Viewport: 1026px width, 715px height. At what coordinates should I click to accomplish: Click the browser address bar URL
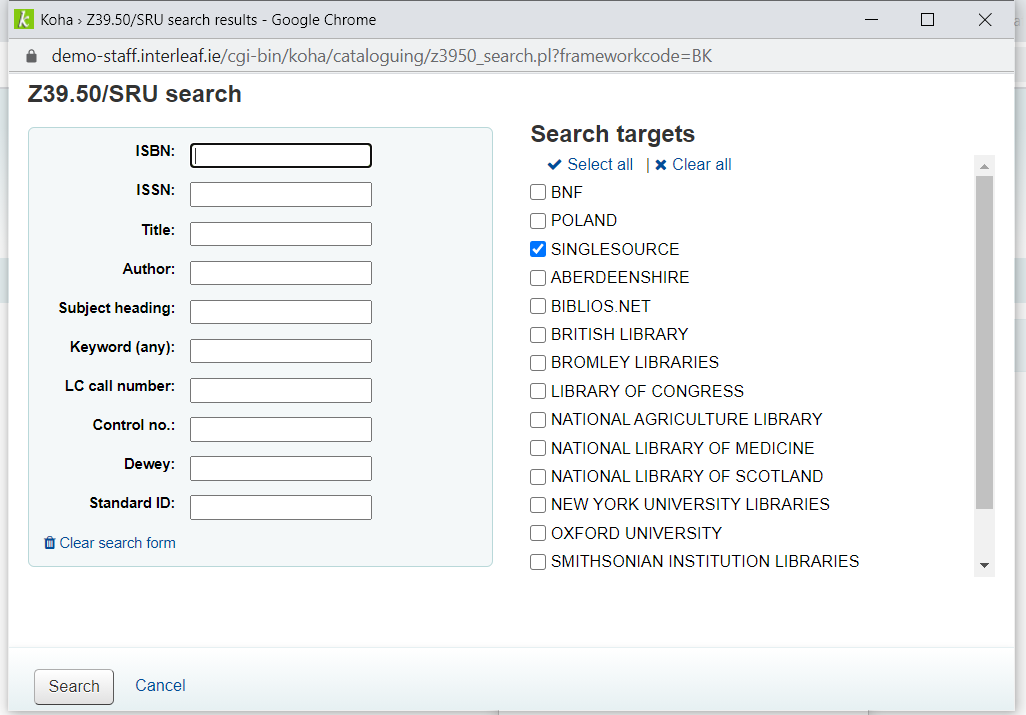pos(381,56)
